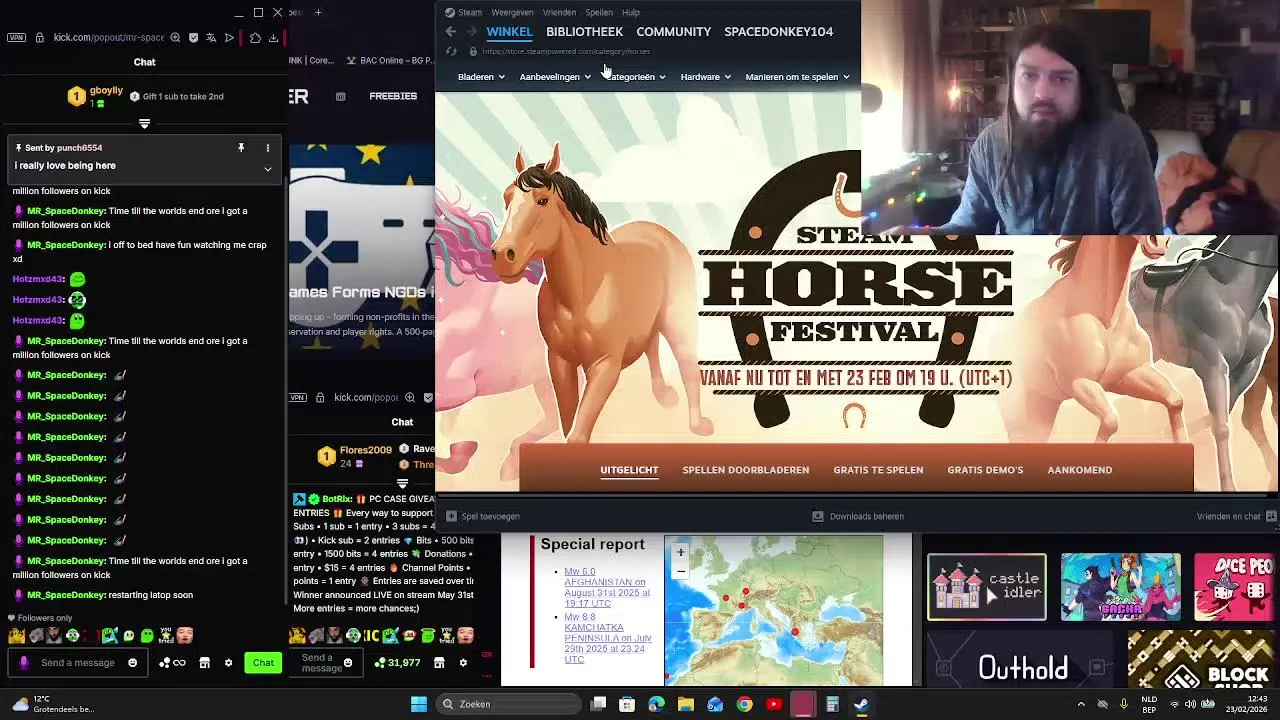Click the ad-blocker shield icon

(193, 38)
